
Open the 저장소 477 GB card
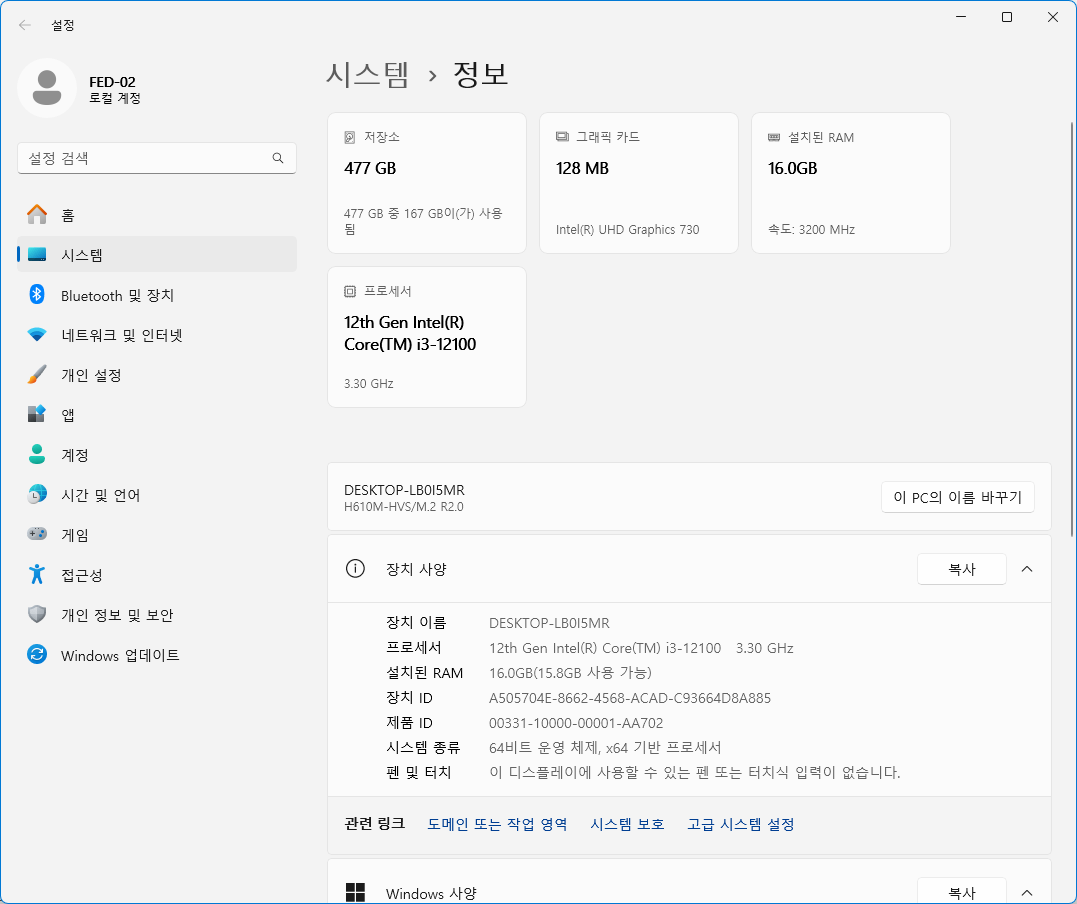coord(427,183)
